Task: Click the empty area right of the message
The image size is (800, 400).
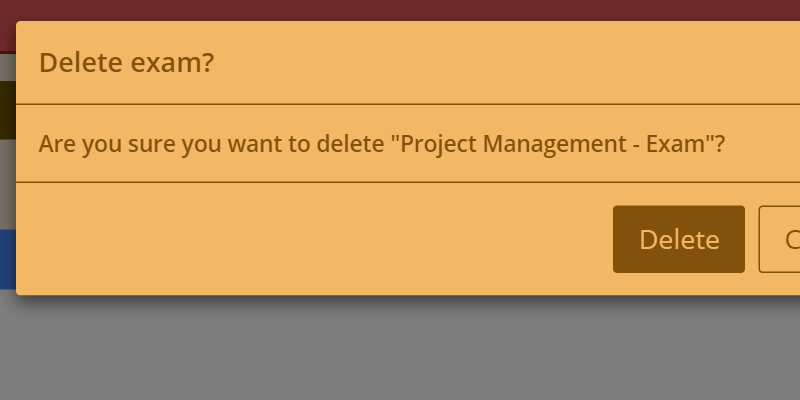Action: (x=765, y=143)
